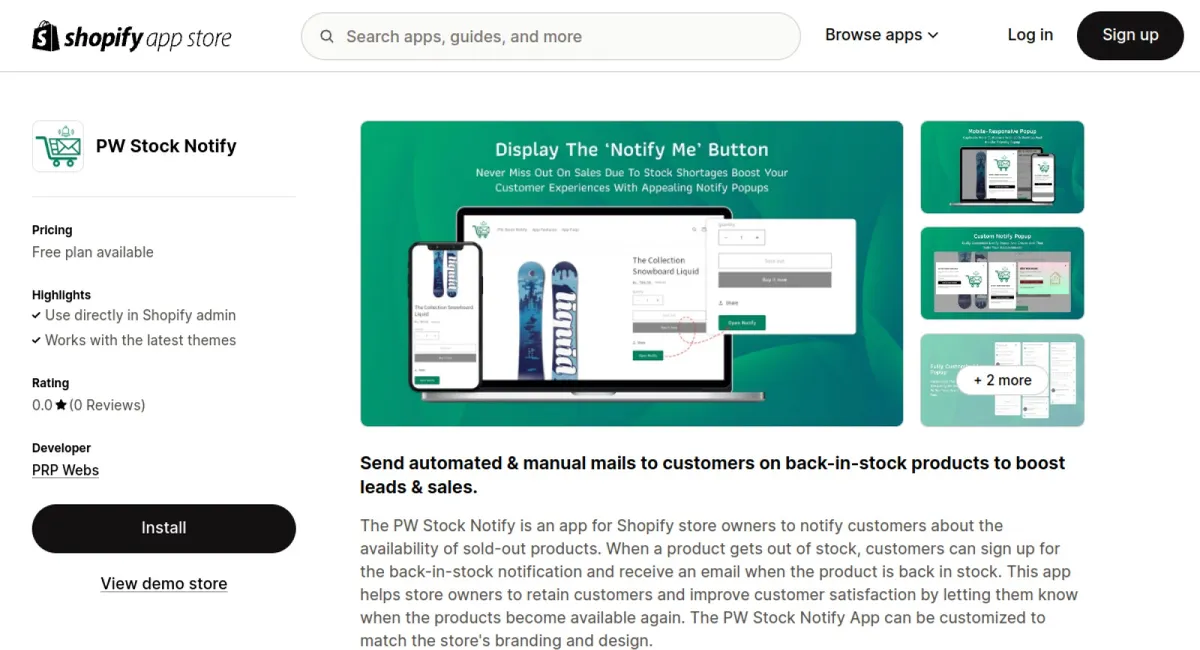Click the 'Works with the latest themes' checkmark
The height and width of the screenshot is (650, 1200).
click(x=37, y=340)
